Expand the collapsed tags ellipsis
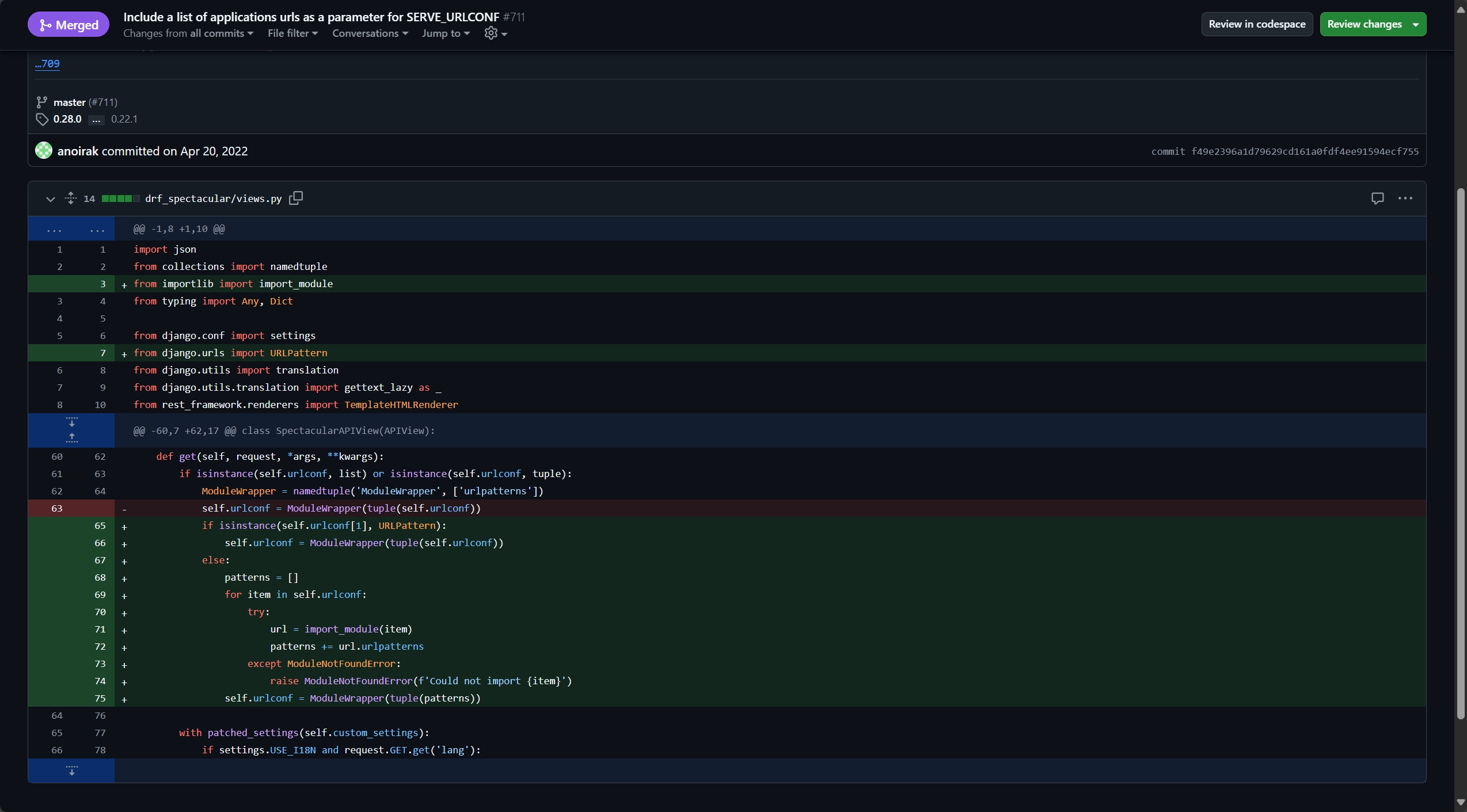 [x=96, y=119]
